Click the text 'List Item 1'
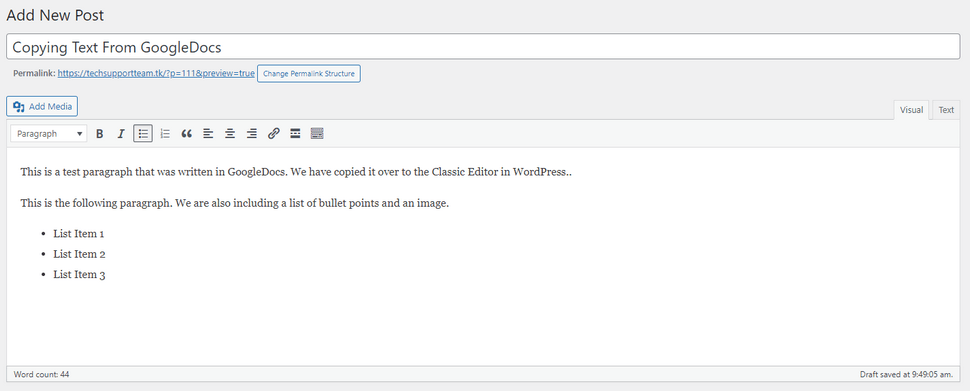Viewport: 970px width, 391px height. pos(79,234)
